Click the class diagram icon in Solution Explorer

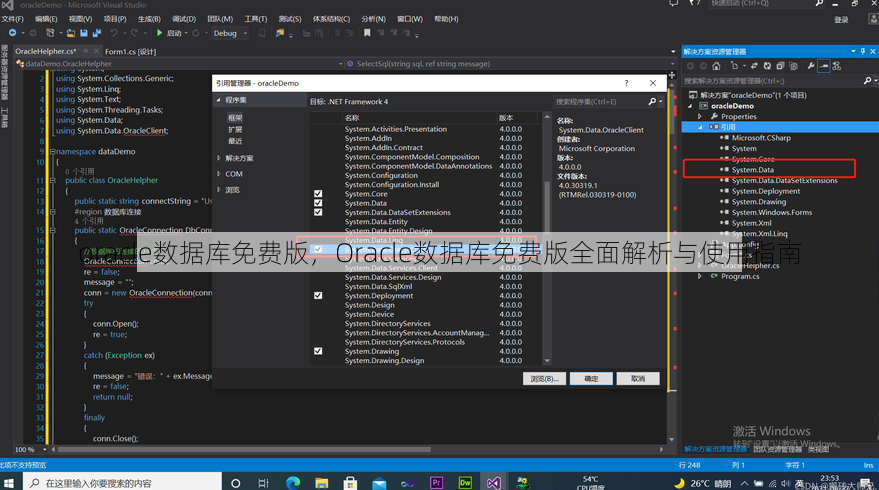[837, 66]
